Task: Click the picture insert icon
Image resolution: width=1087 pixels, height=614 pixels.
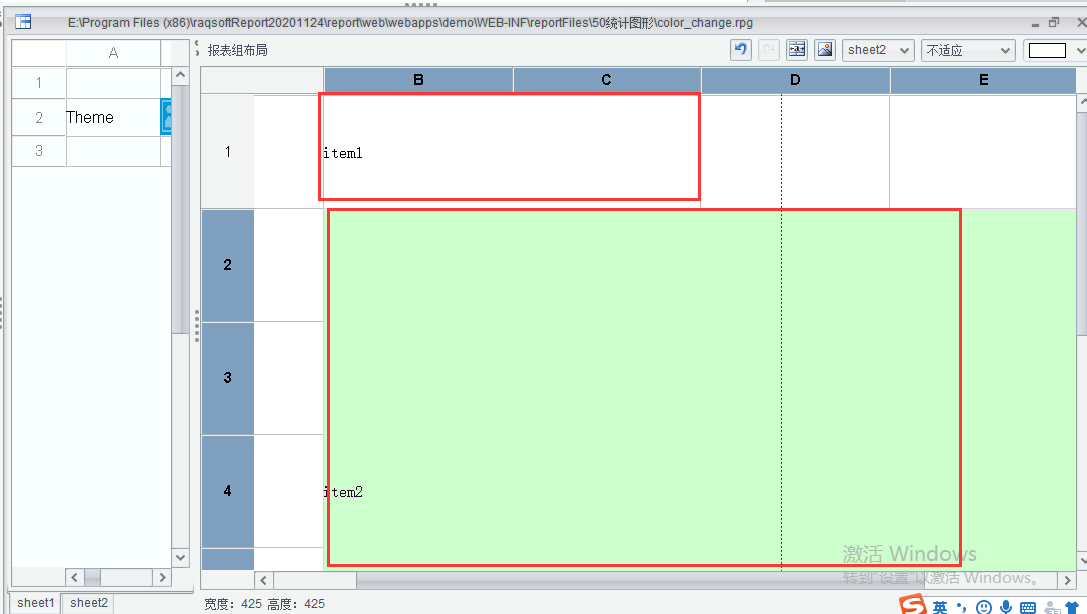Action: [825, 50]
